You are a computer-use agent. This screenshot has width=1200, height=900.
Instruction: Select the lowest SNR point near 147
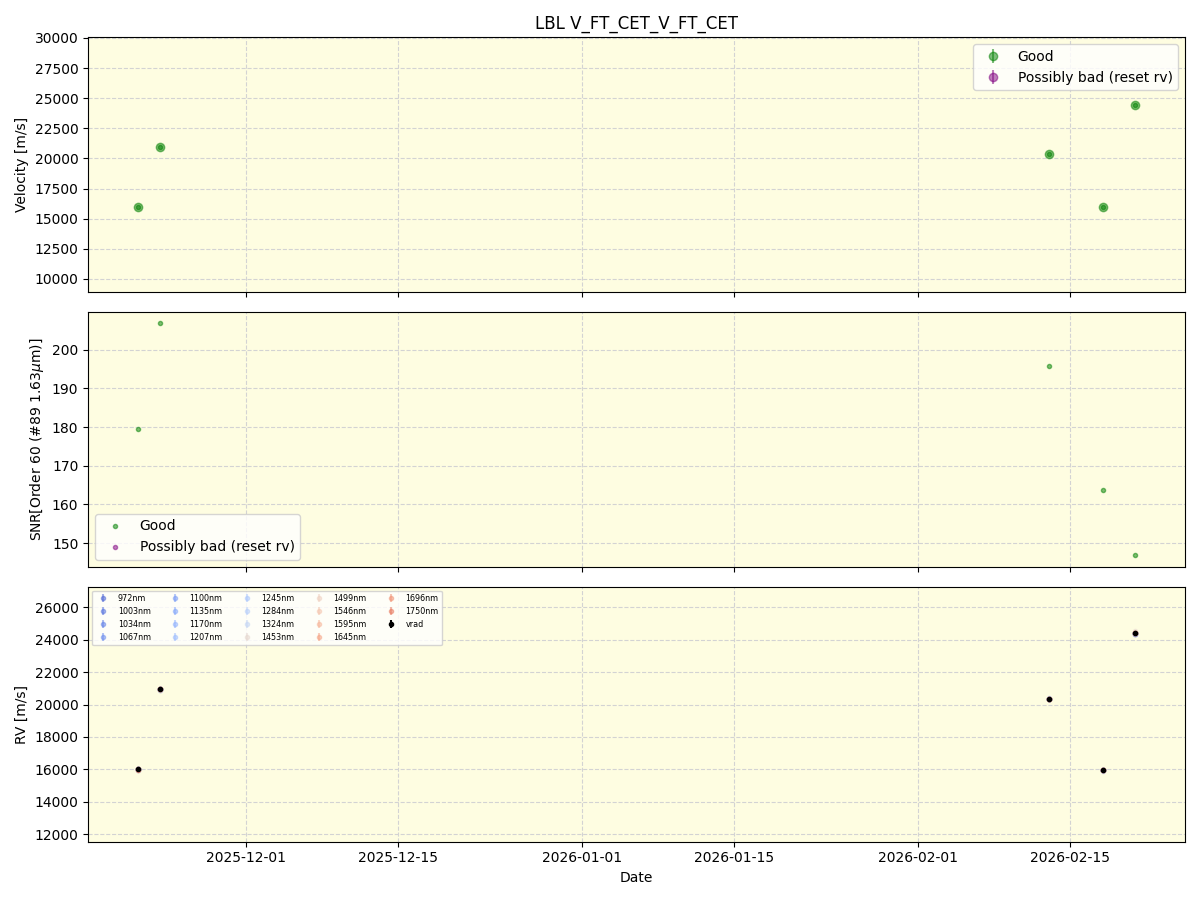coord(1135,555)
